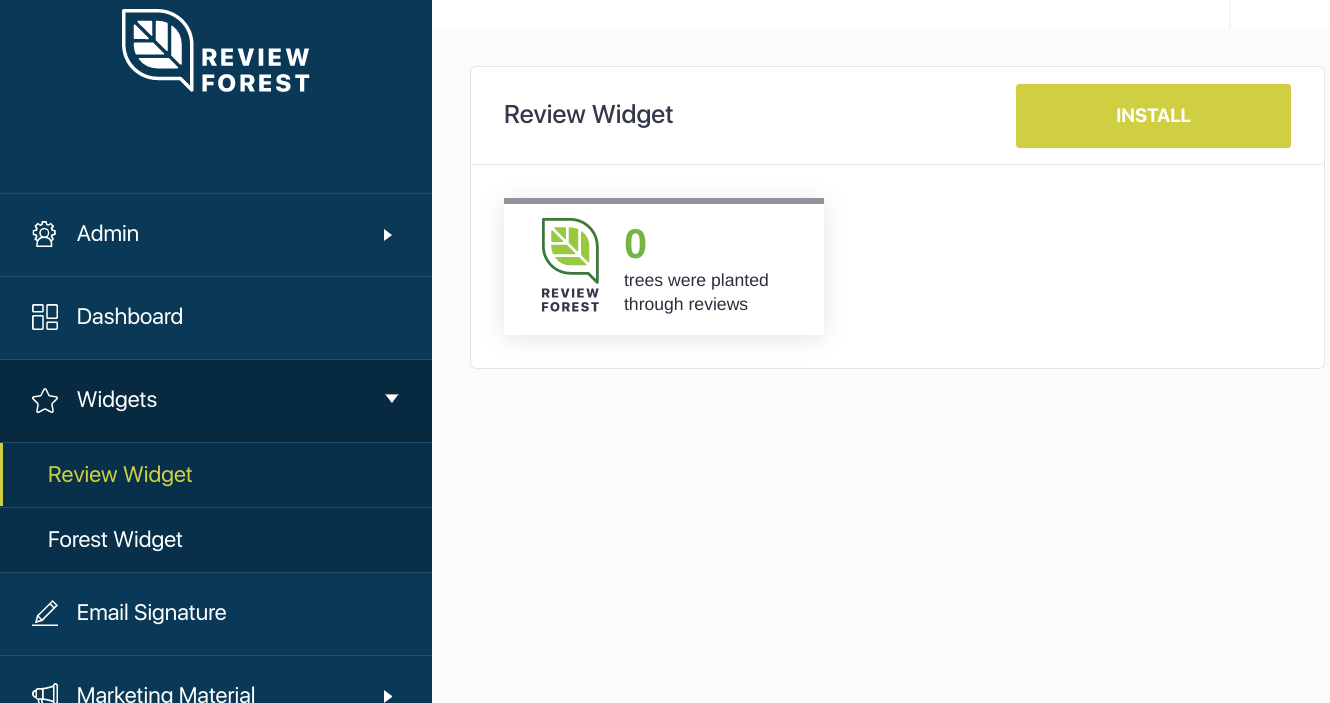
Task: Click the Admin sidebar entry
Action: [x=107, y=234]
